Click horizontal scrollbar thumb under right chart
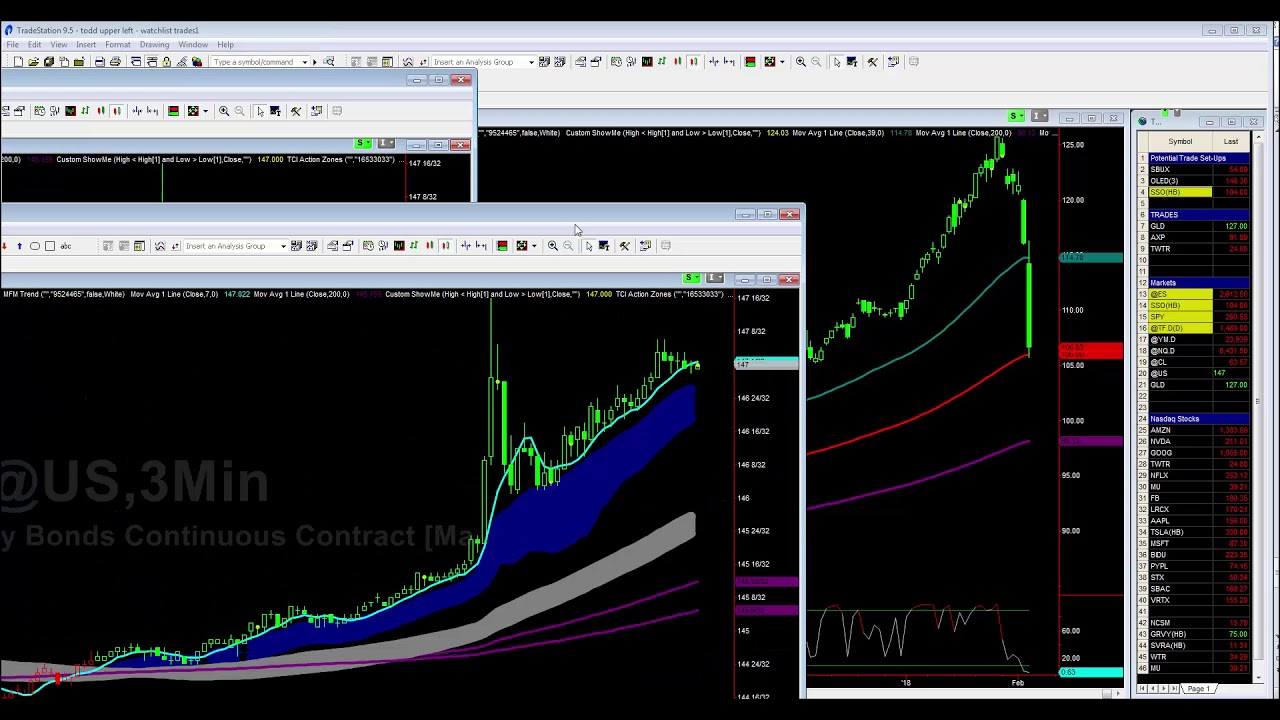This screenshot has height=720, width=1280. click(x=1107, y=694)
